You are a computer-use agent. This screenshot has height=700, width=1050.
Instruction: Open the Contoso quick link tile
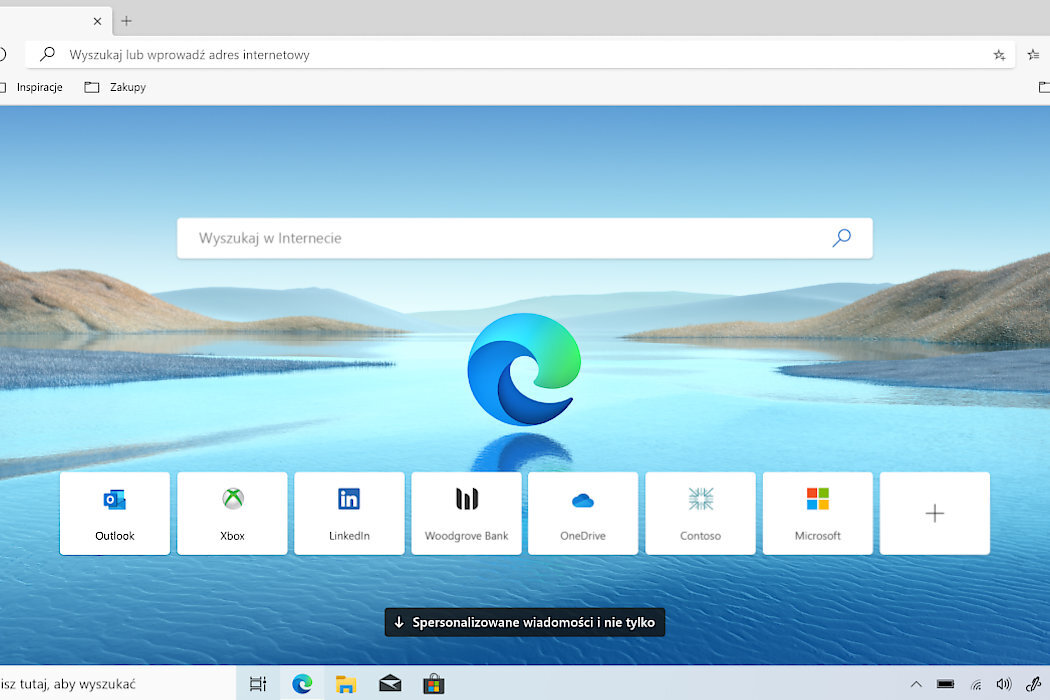[700, 513]
